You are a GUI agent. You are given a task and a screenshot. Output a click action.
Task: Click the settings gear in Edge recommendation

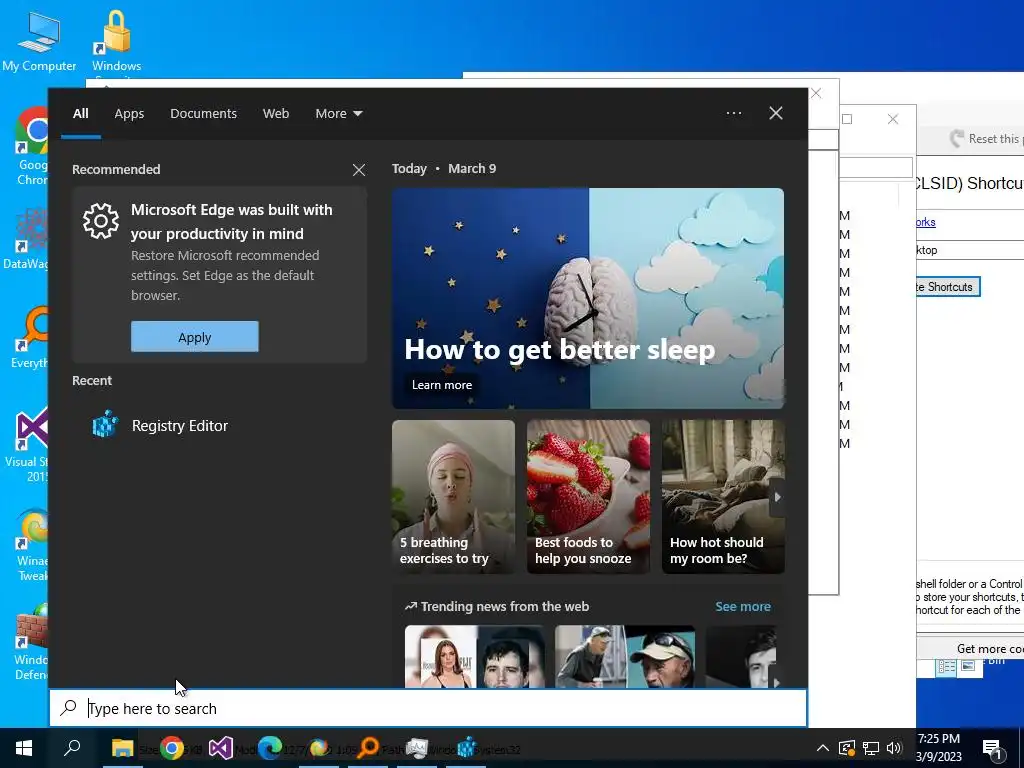(101, 221)
